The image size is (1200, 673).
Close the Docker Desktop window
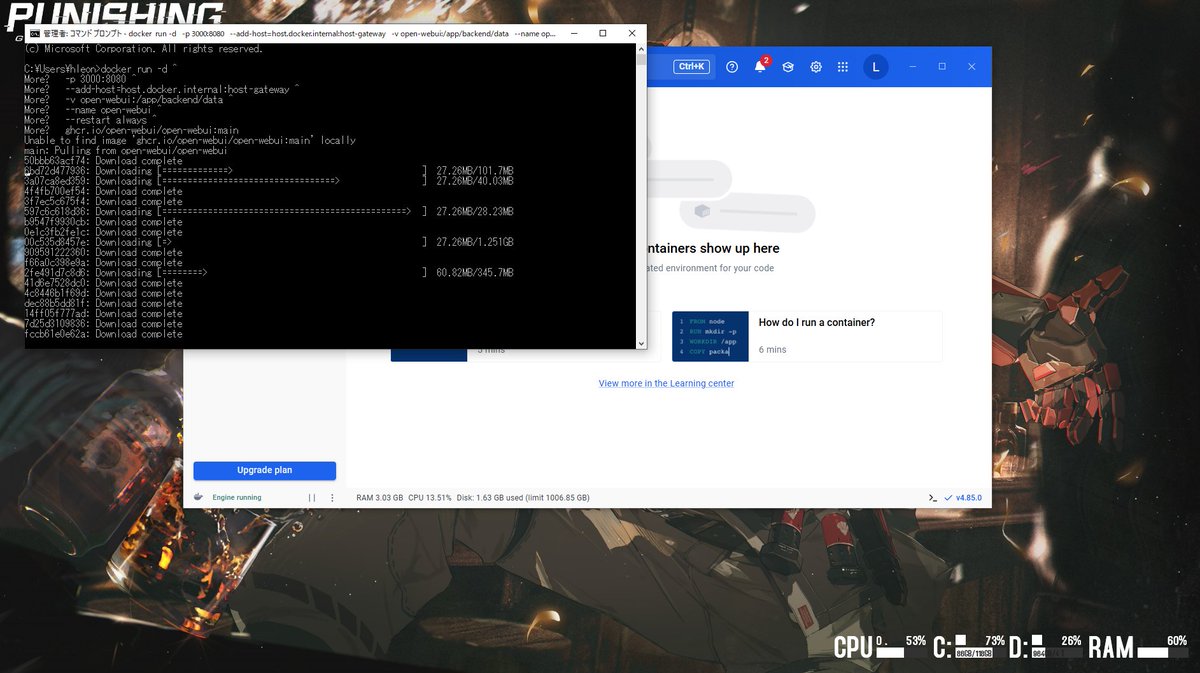coord(972,67)
